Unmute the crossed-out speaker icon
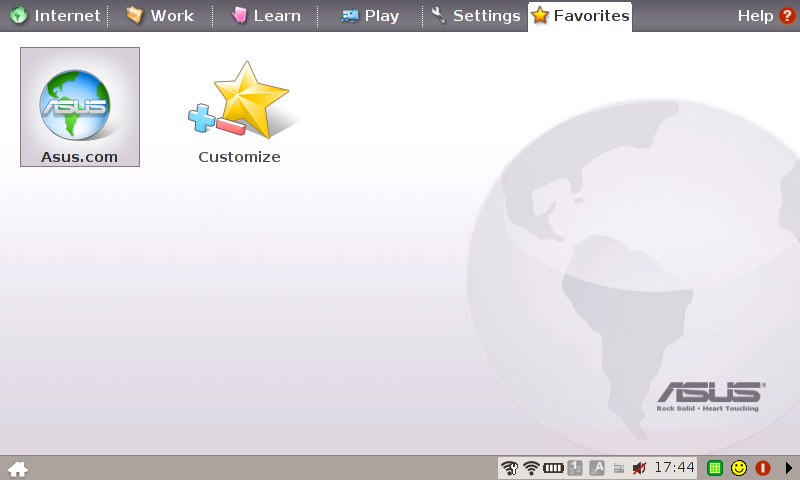The width and height of the screenshot is (800, 480). 639,468
